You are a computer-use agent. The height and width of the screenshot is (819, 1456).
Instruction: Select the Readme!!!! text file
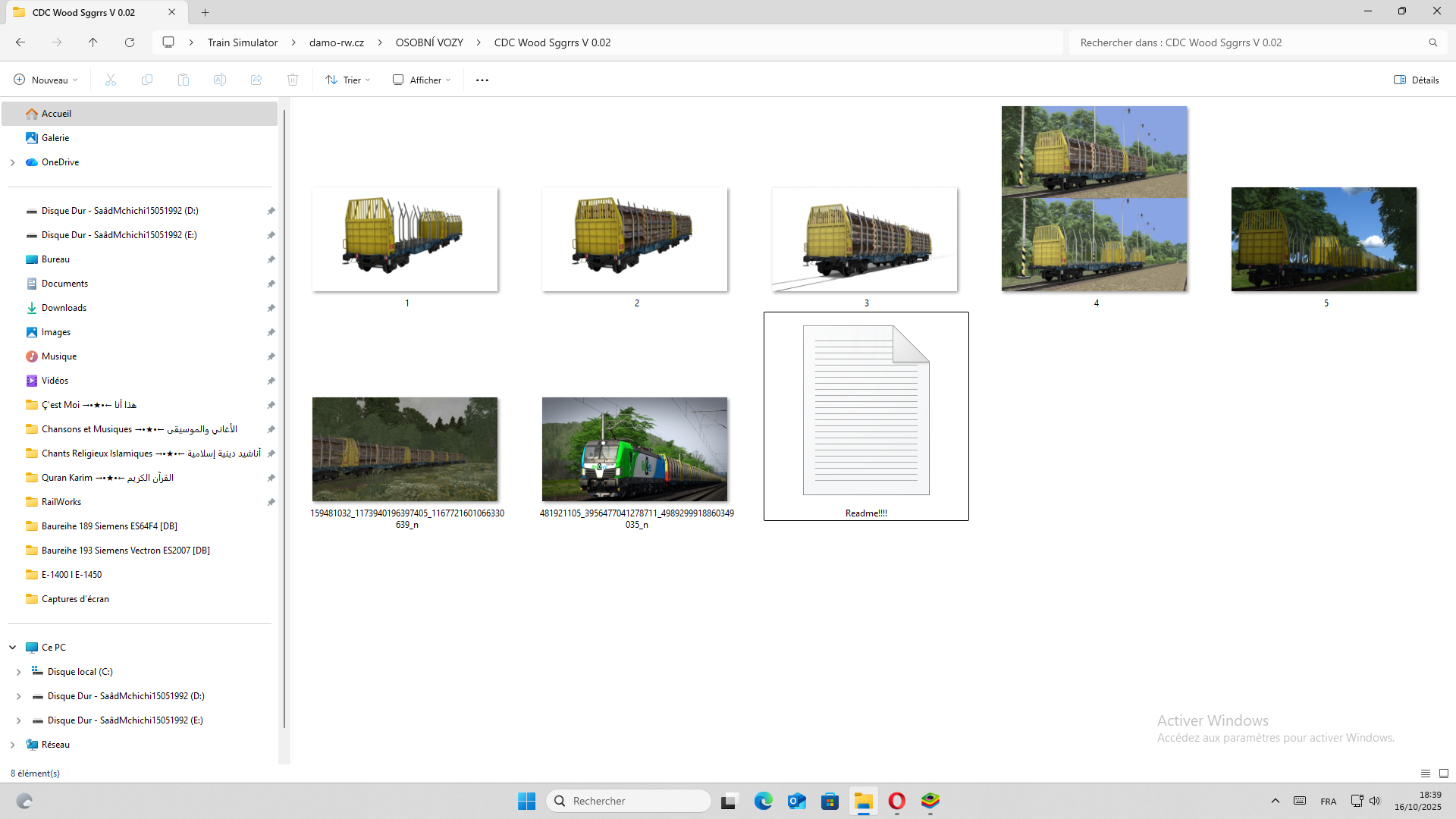click(x=866, y=416)
